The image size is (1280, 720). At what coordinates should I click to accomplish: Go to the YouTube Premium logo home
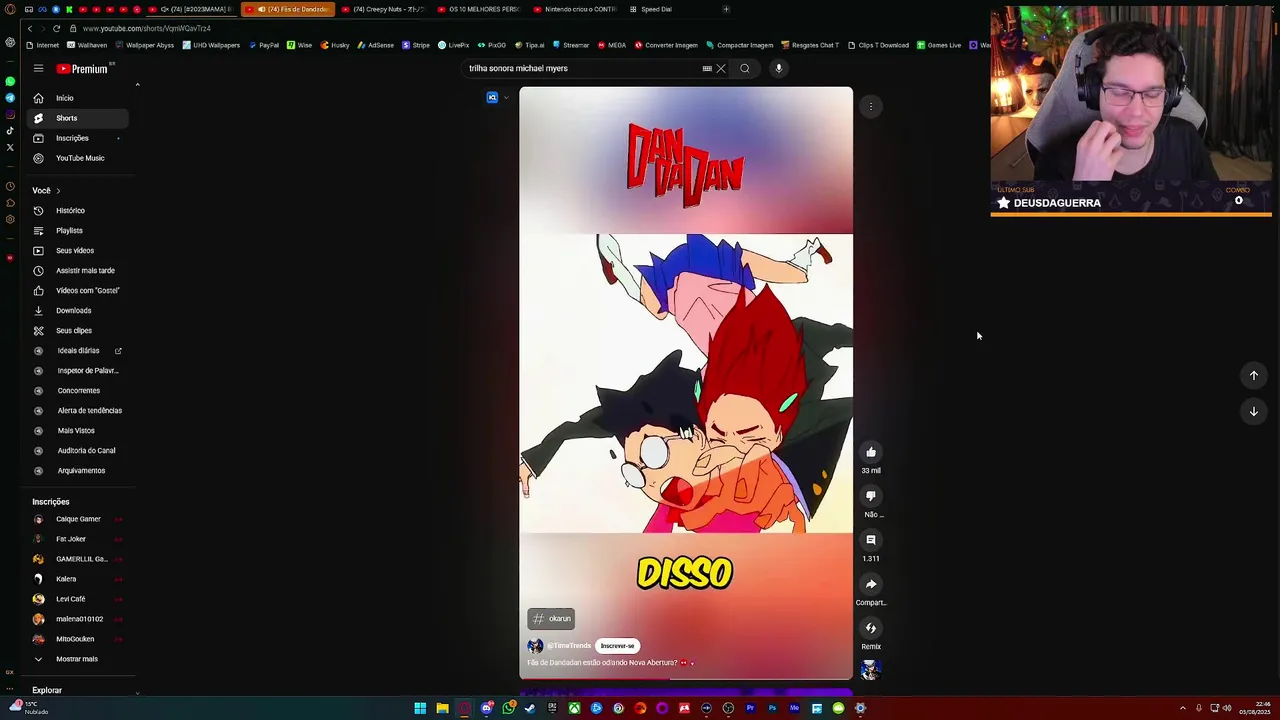pos(82,68)
